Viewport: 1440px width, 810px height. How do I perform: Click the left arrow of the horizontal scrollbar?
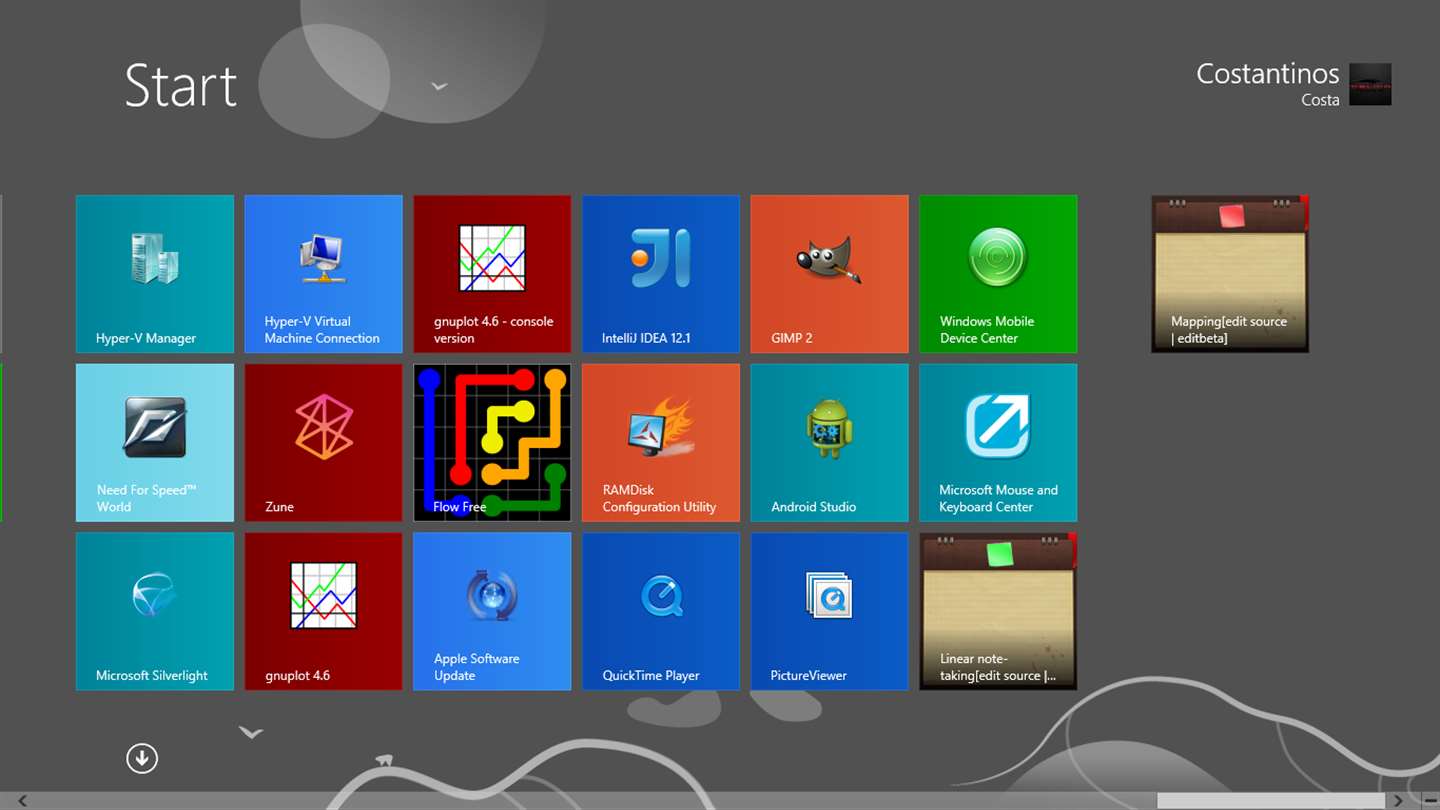[x=22, y=801]
